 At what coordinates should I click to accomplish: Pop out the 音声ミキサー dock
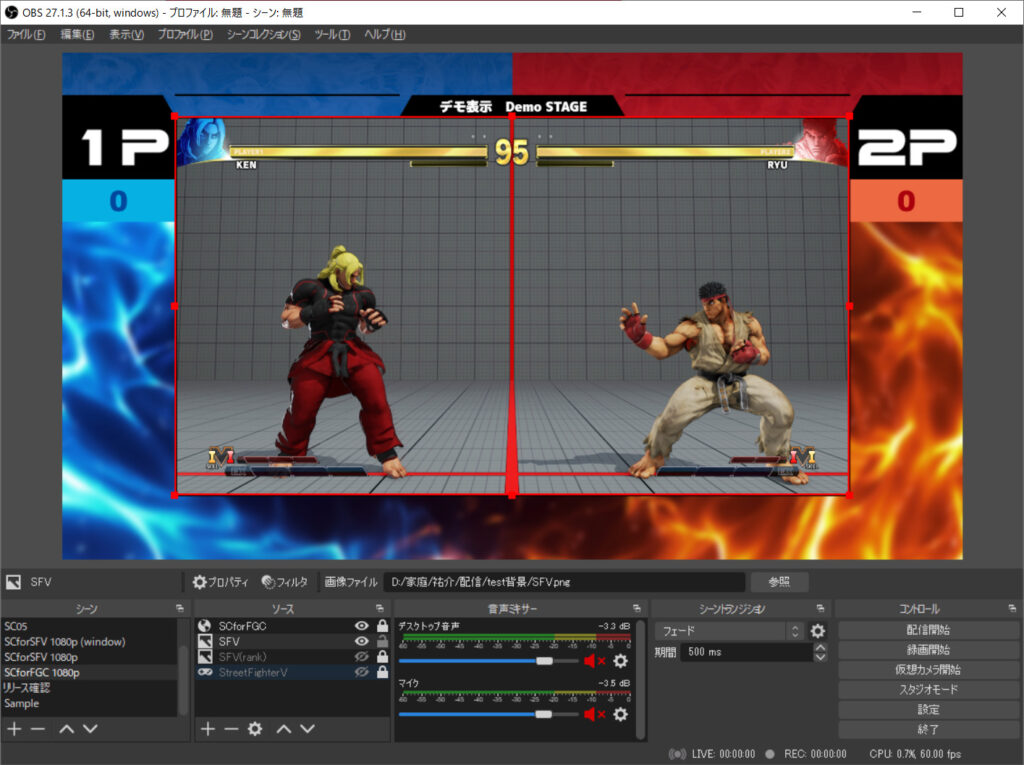[637, 608]
